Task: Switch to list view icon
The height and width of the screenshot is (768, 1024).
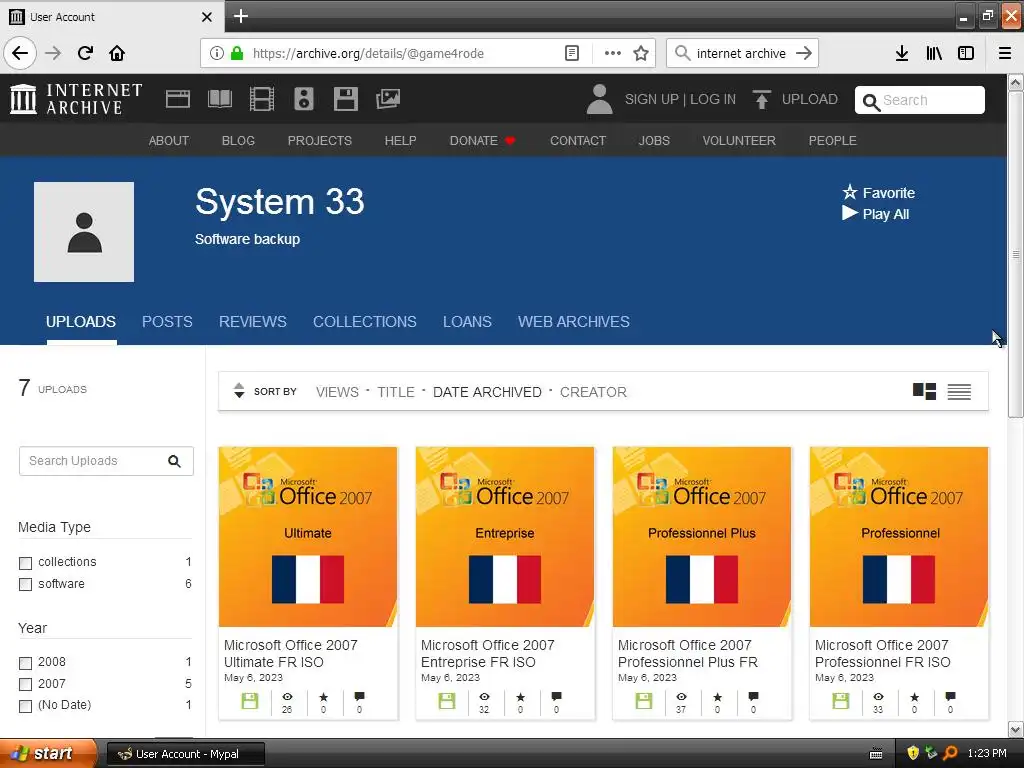Action: (959, 391)
